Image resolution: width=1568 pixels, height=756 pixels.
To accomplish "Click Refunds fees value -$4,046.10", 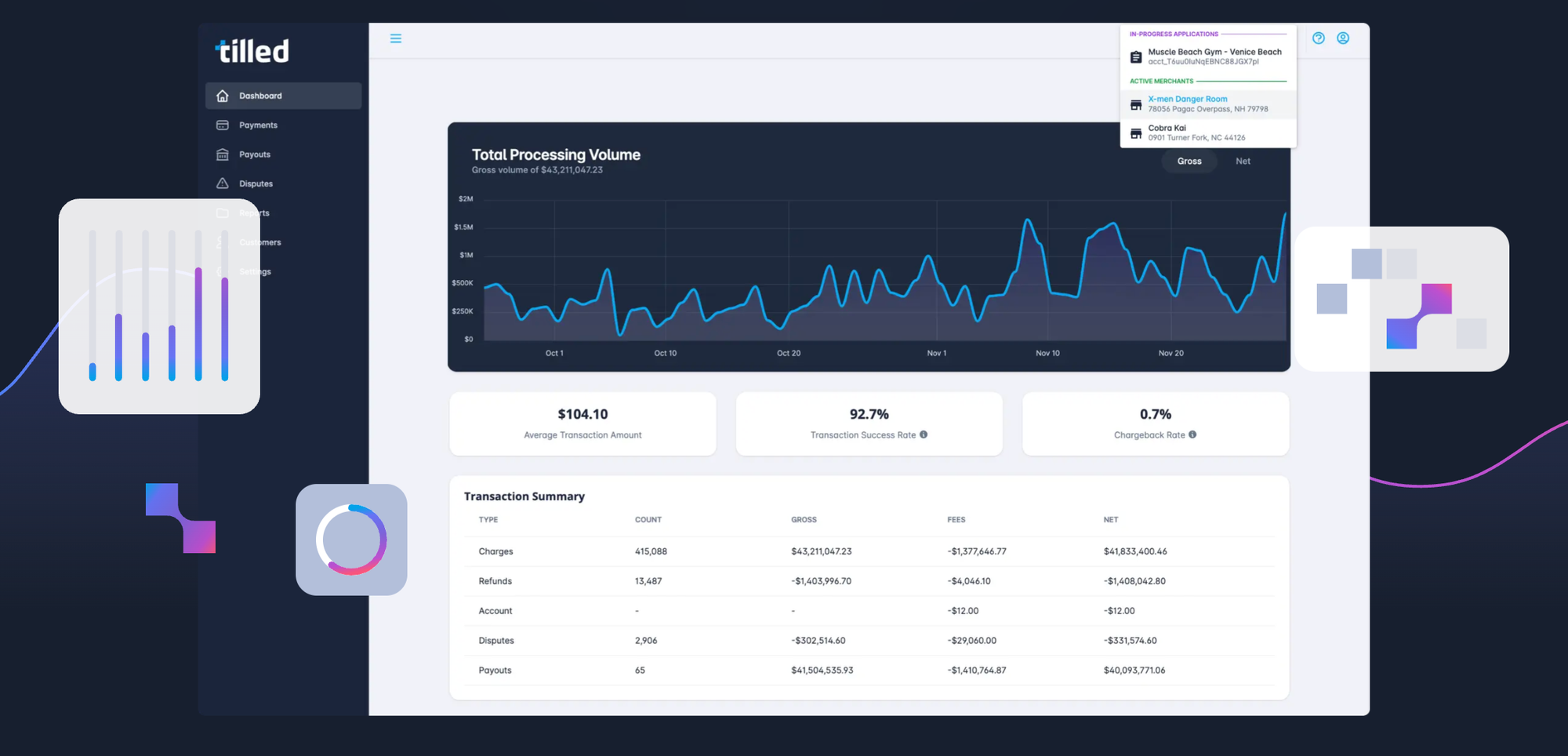I will [x=969, y=581].
